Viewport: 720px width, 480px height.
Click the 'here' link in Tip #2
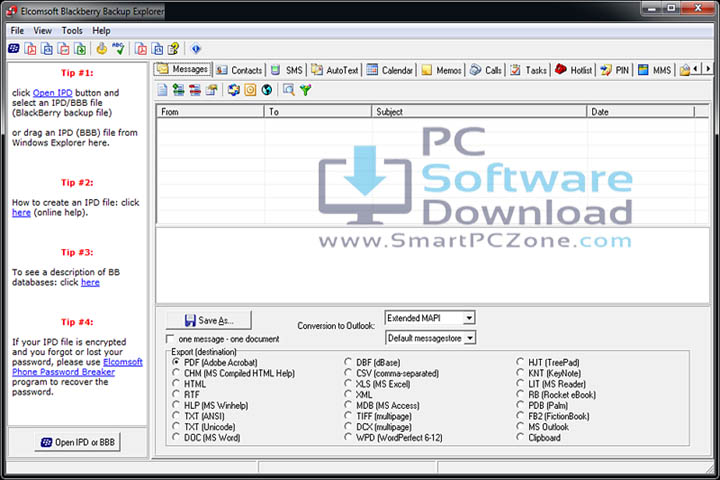tap(21, 213)
